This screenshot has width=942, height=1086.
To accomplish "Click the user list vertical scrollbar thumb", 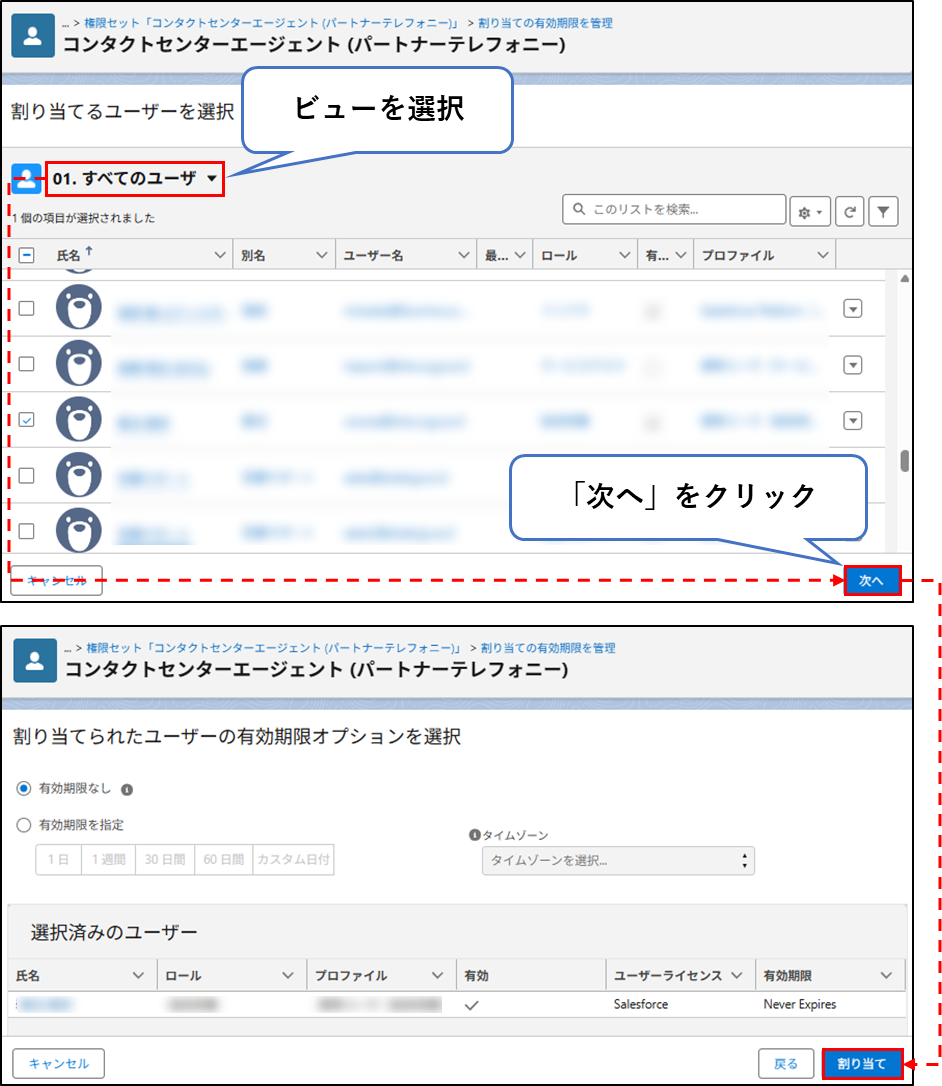I will pos(905,461).
